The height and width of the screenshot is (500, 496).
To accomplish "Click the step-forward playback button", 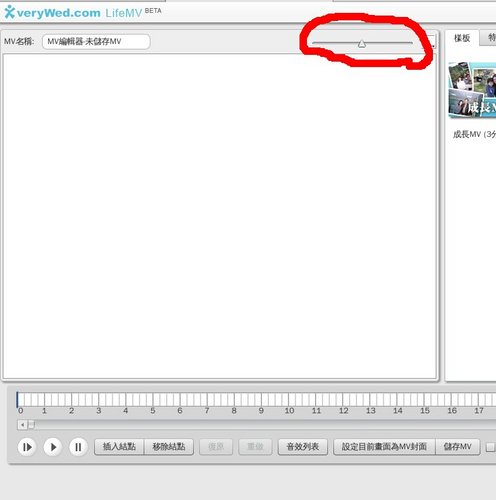I will (27, 447).
